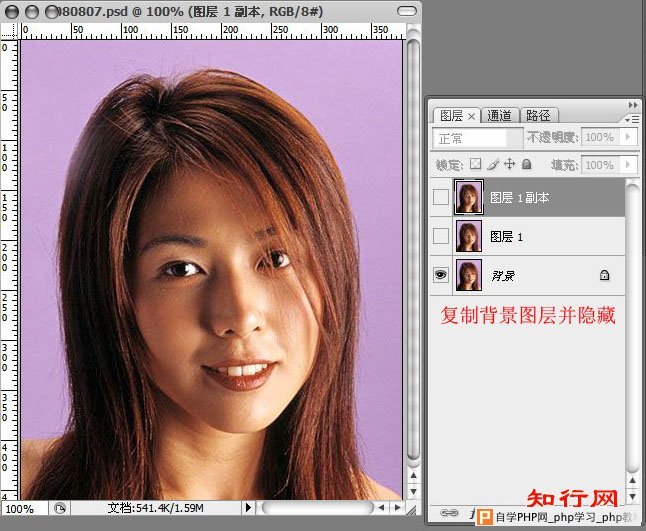The height and width of the screenshot is (531, 646).
Task: Click the lock image pixels brush icon
Action: [493, 164]
